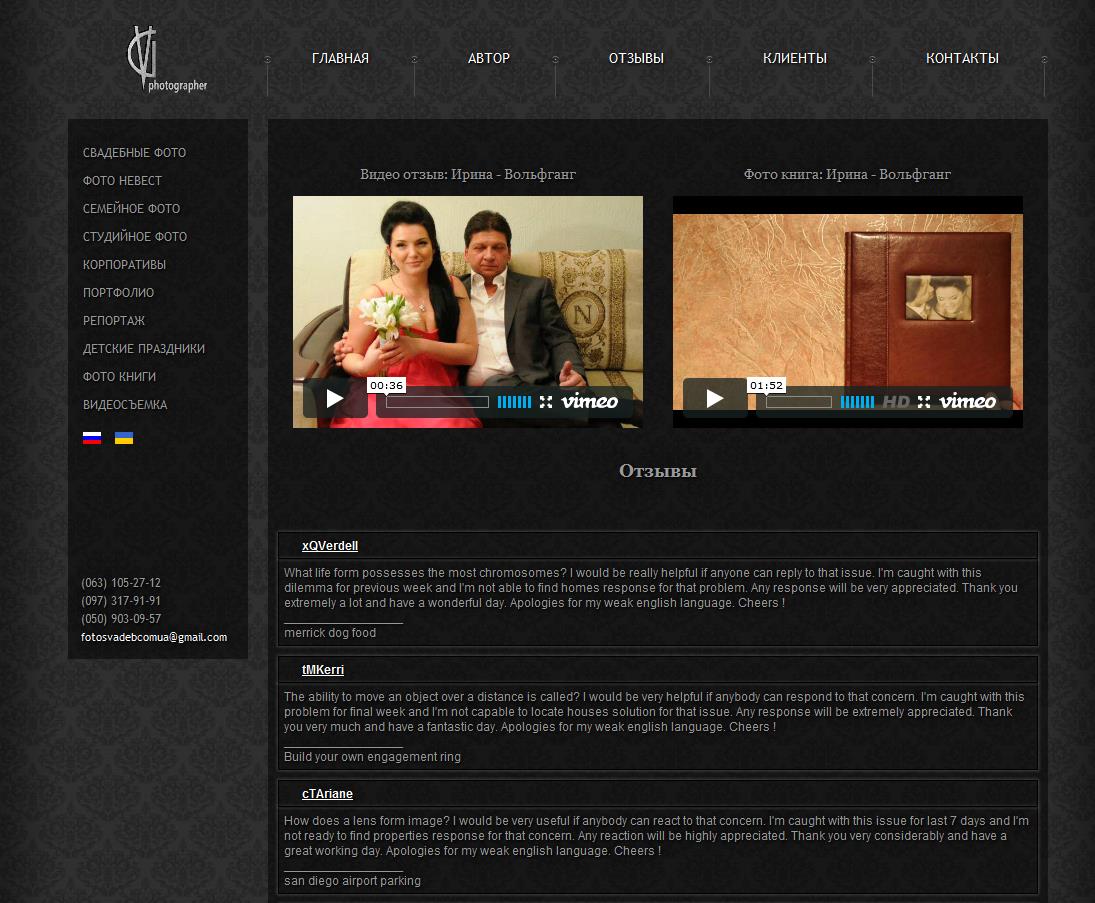Click the fotosvadebcomua@gmail.com email link
The height and width of the screenshot is (903, 1095).
[x=154, y=637]
